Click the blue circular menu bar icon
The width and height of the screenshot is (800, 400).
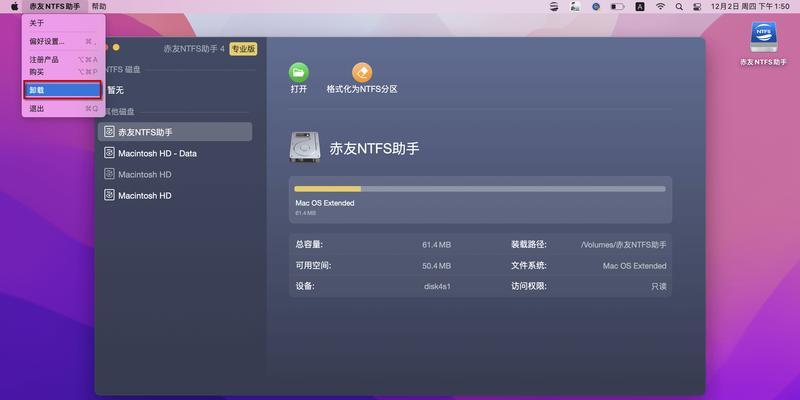point(596,7)
